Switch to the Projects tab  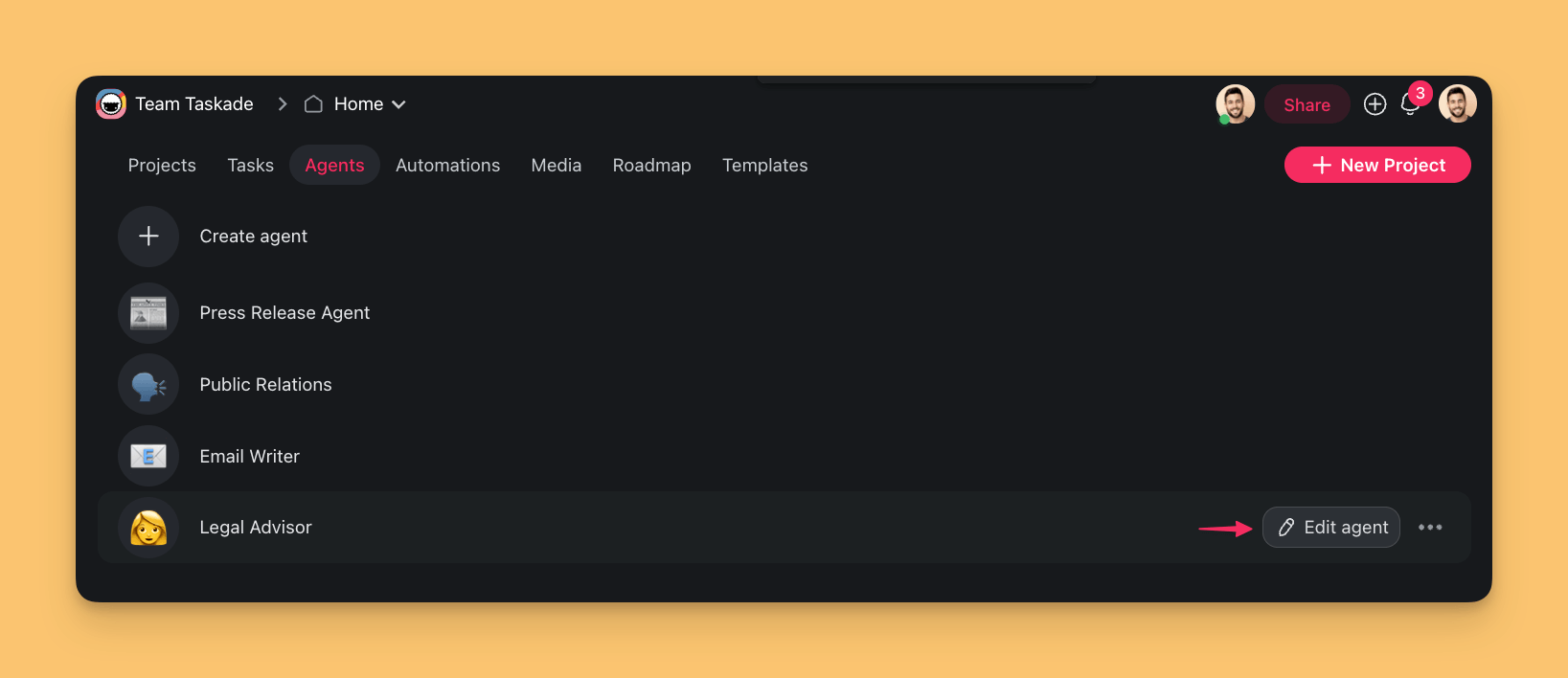[x=162, y=166]
